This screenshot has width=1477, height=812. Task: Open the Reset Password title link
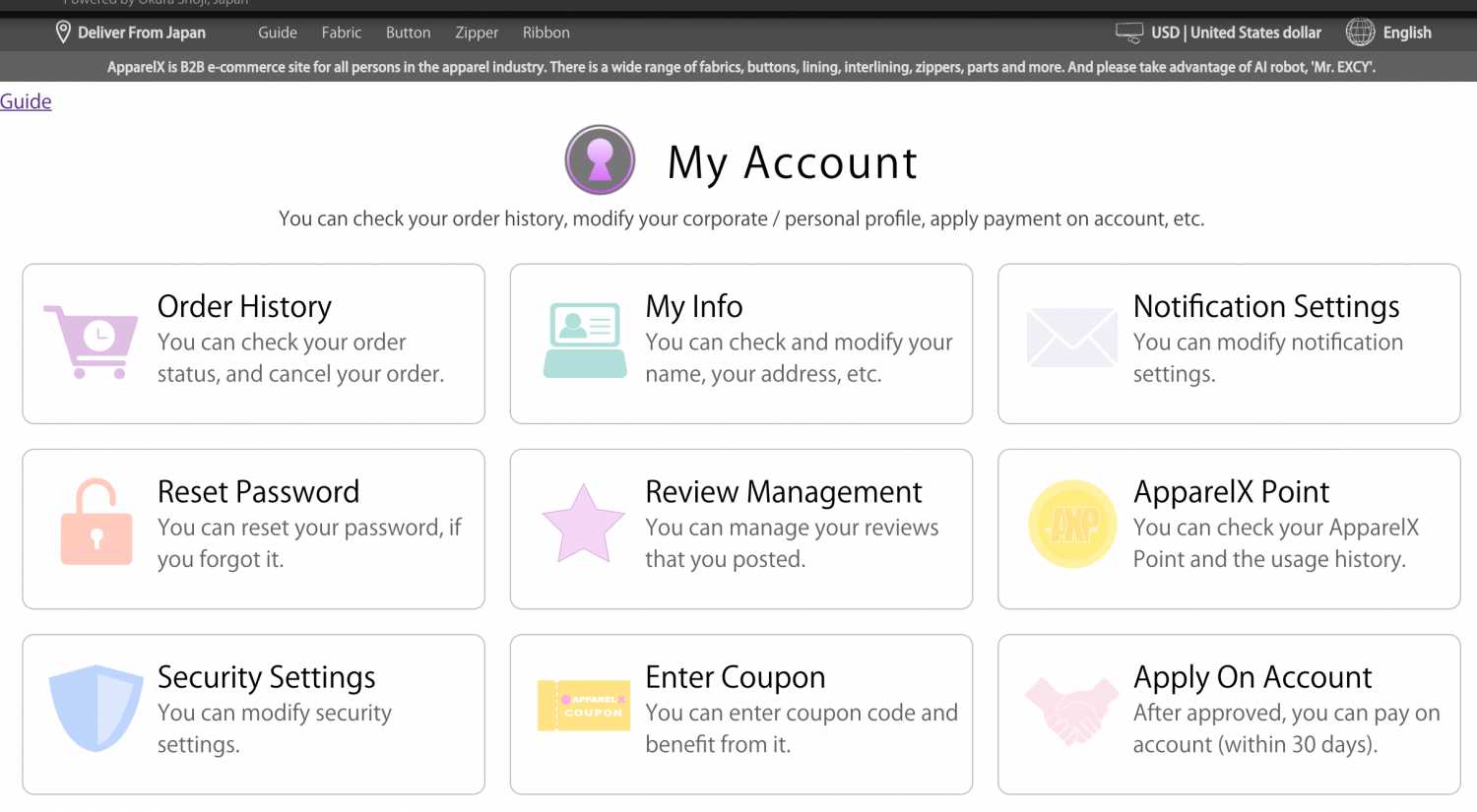coord(258,491)
